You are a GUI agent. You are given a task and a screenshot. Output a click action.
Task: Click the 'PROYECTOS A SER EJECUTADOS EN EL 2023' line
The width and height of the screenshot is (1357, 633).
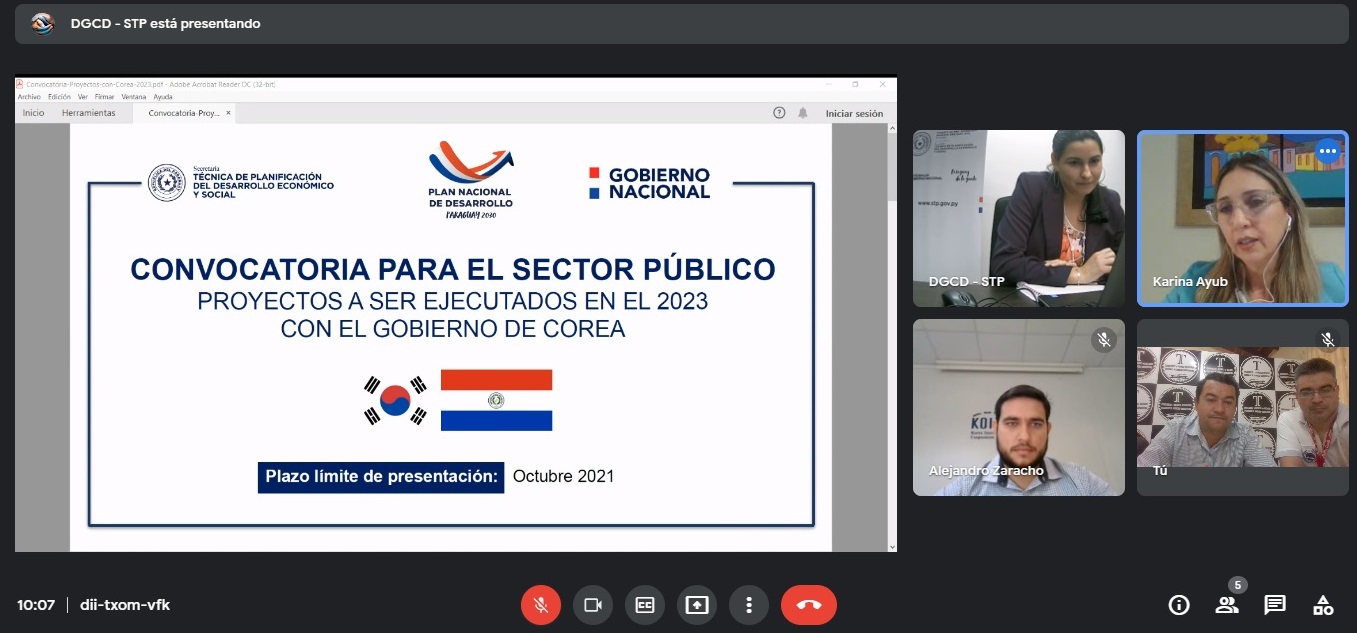tap(453, 300)
